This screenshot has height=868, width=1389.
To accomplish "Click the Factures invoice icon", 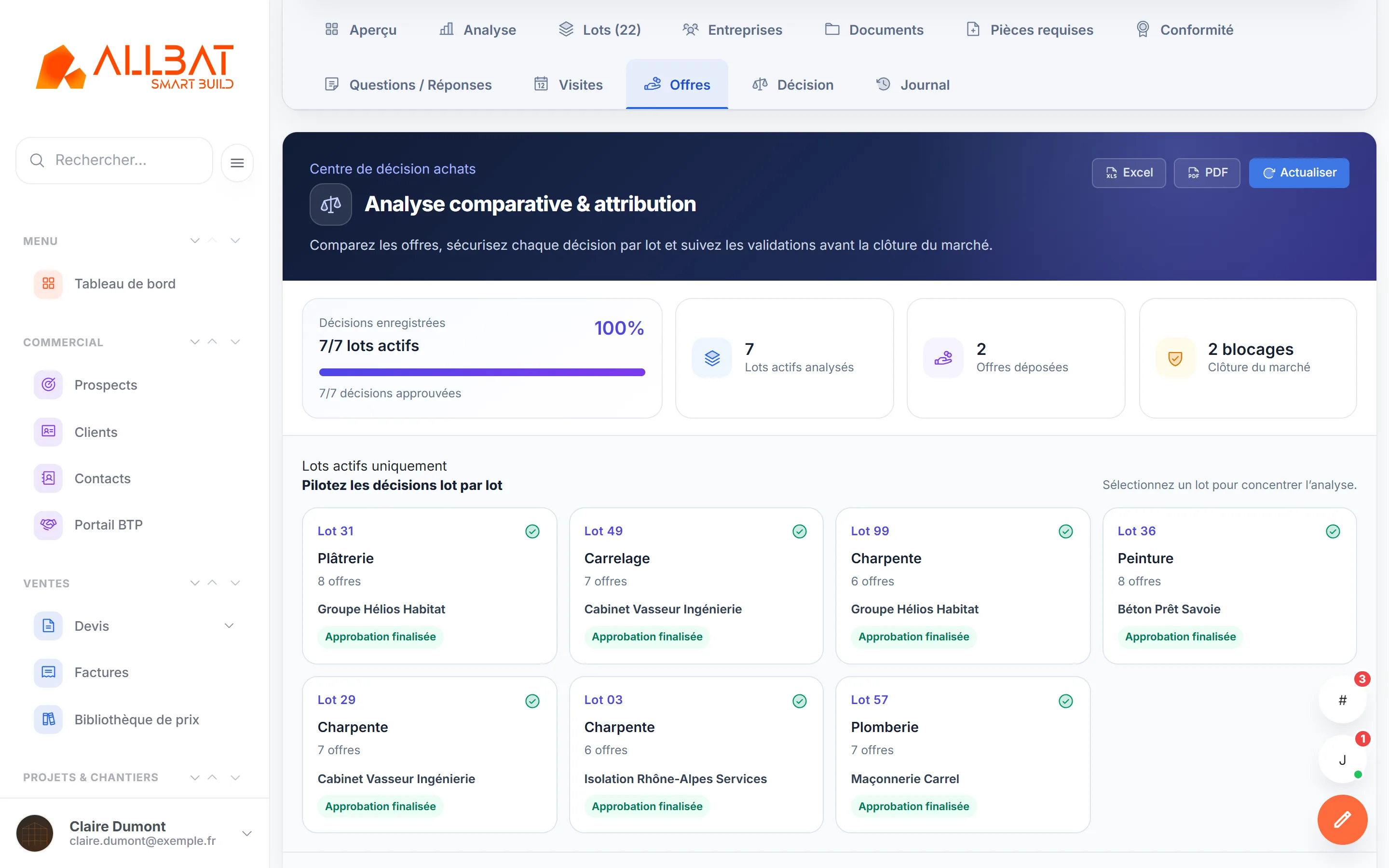I will (48, 672).
